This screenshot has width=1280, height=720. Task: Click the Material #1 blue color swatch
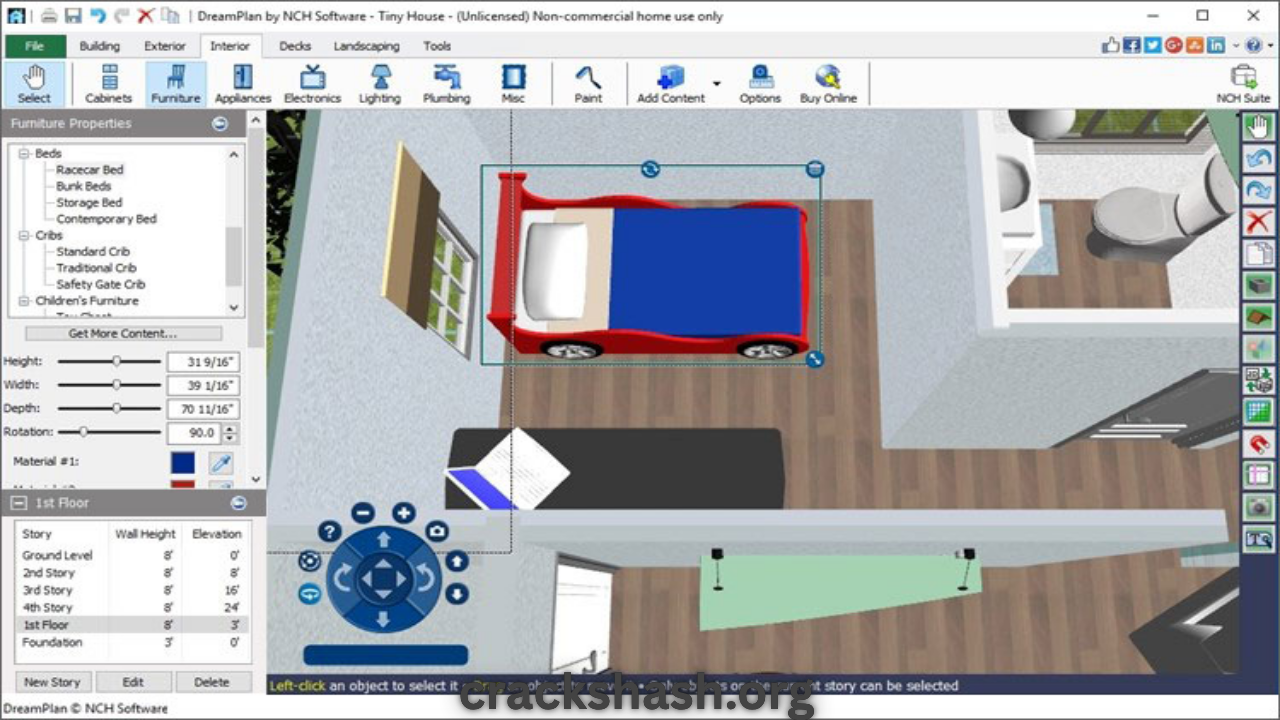(x=183, y=463)
